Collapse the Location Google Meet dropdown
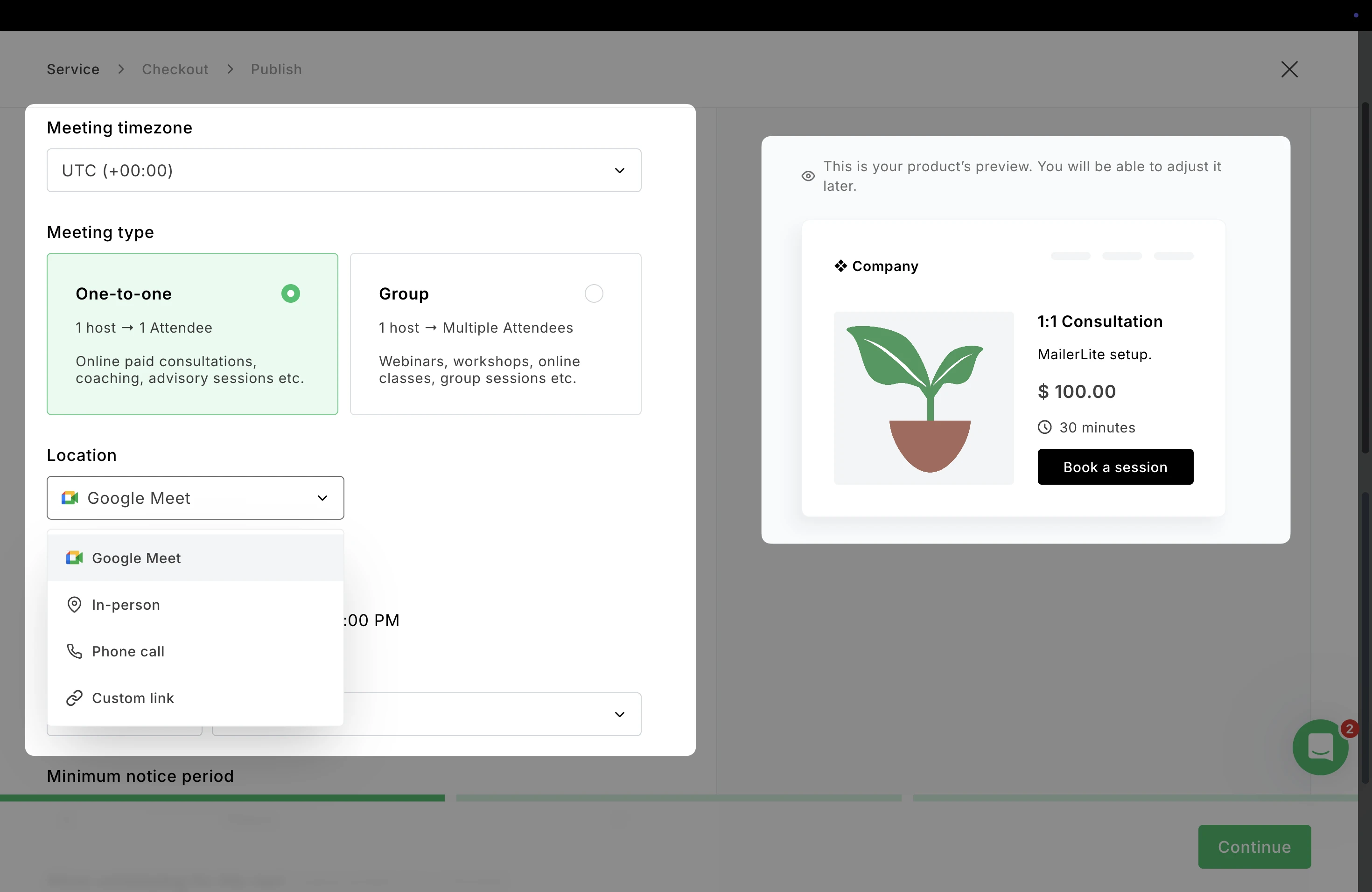The height and width of the screenshot is (892, 1372). click(322, 498)
